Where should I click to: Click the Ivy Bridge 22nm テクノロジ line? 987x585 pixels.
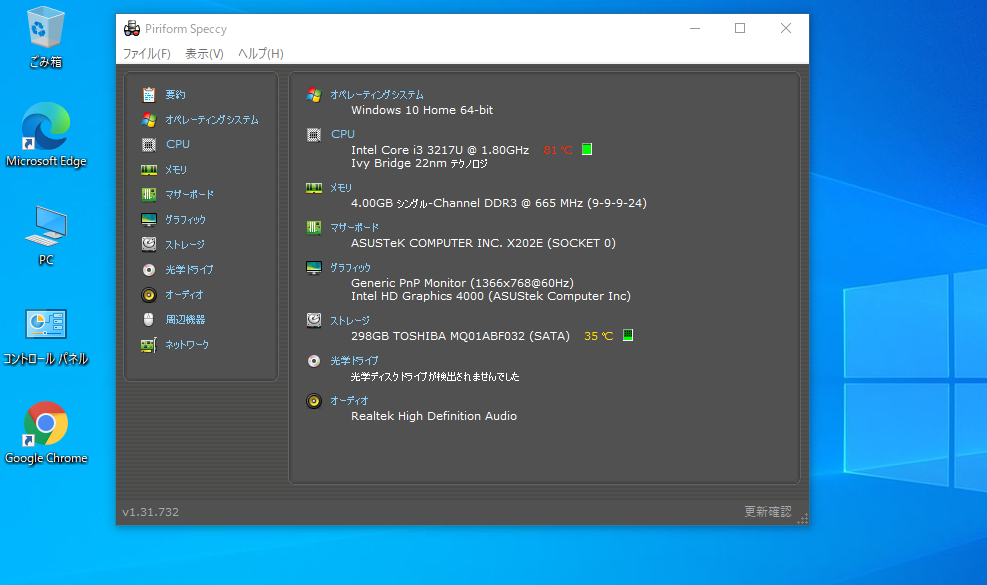coord(419,164)
